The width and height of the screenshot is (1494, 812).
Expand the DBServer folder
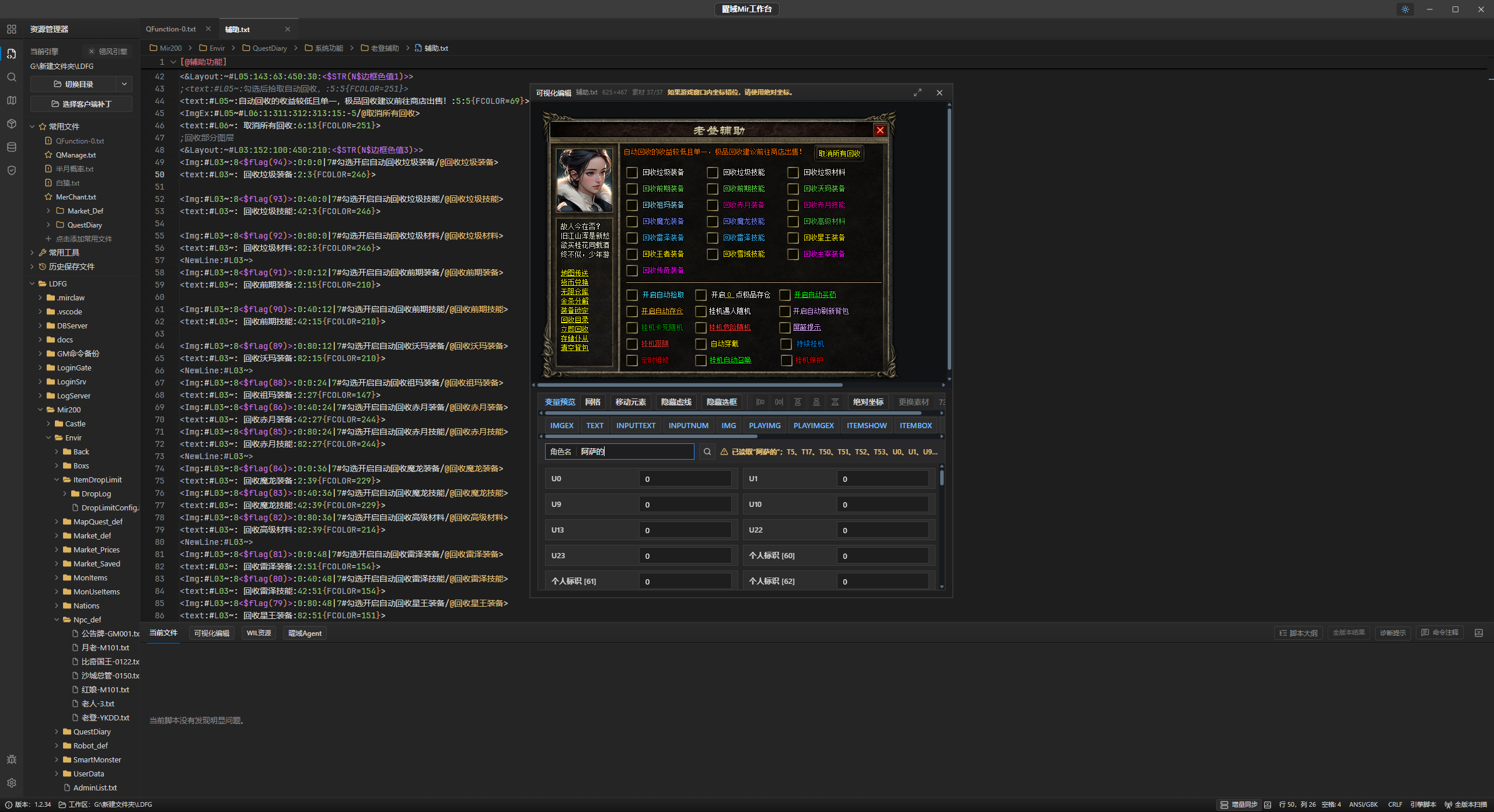[40, 325]
